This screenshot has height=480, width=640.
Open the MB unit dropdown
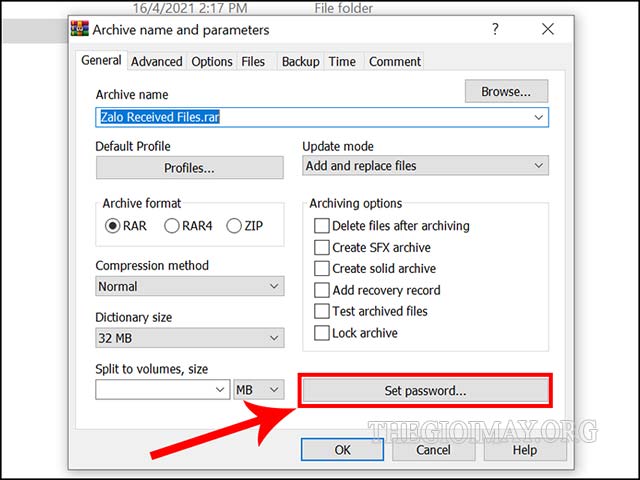[259, 390]
